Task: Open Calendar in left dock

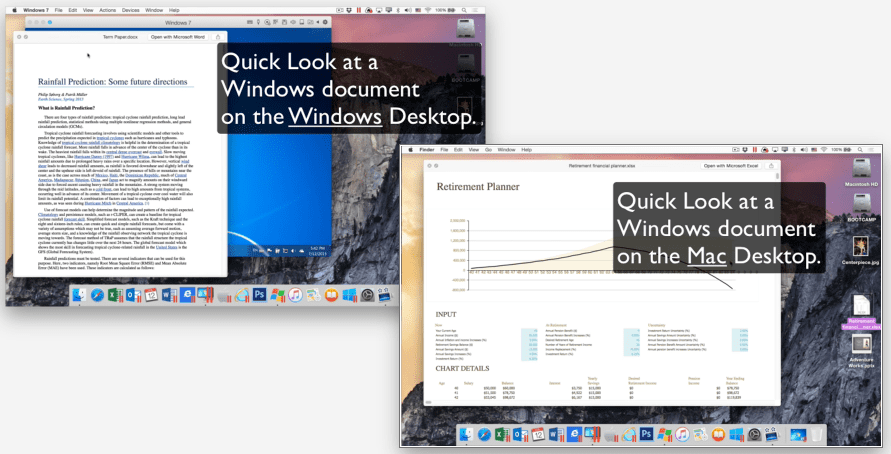Action: (x=151, y=295)
